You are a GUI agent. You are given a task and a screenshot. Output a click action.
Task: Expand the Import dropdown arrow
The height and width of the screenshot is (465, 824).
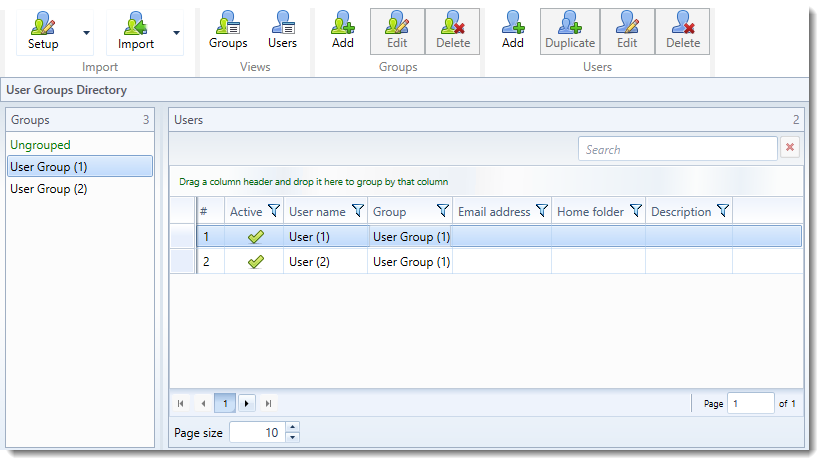pos(177,33)
